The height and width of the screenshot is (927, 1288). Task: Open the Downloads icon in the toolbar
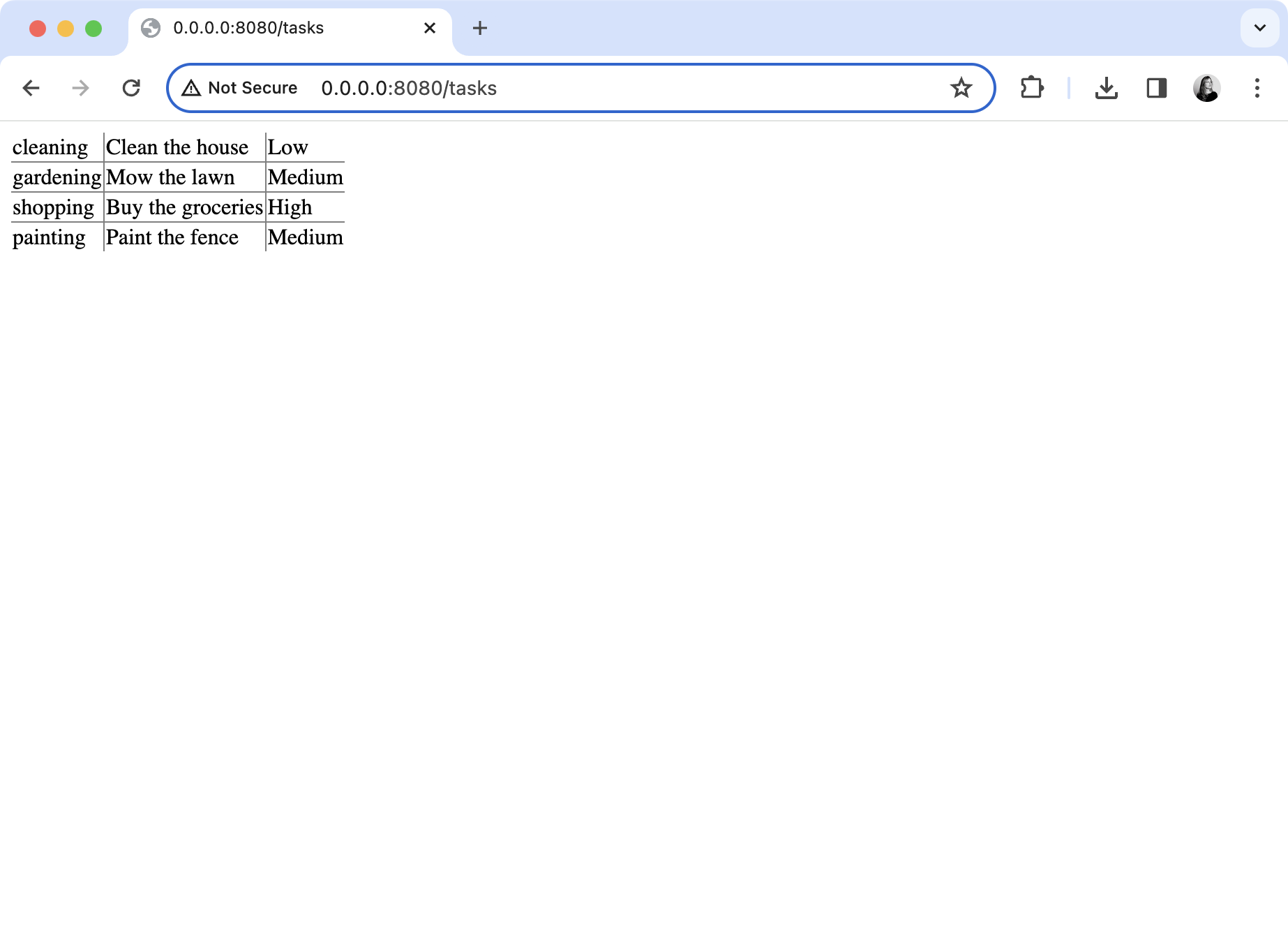click(1107, 88)
